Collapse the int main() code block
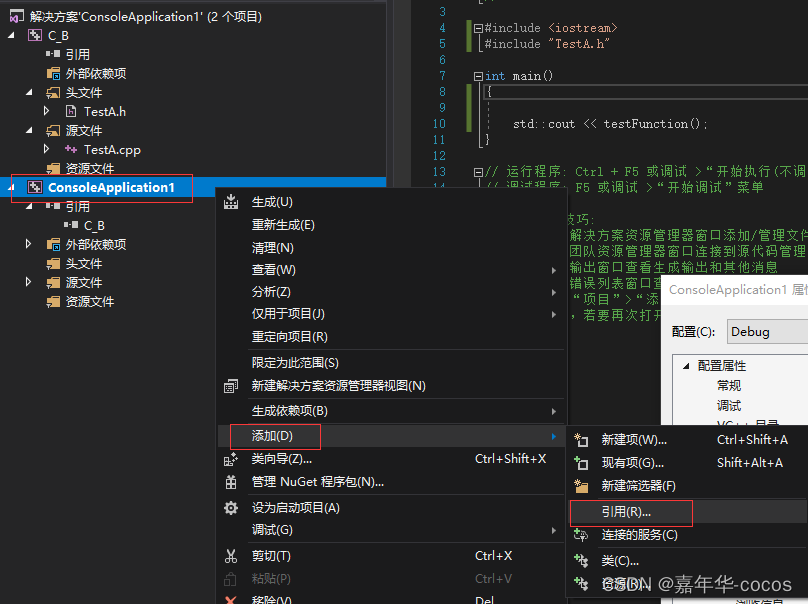This screenshot has height=604, width=808. pos(478,76)
